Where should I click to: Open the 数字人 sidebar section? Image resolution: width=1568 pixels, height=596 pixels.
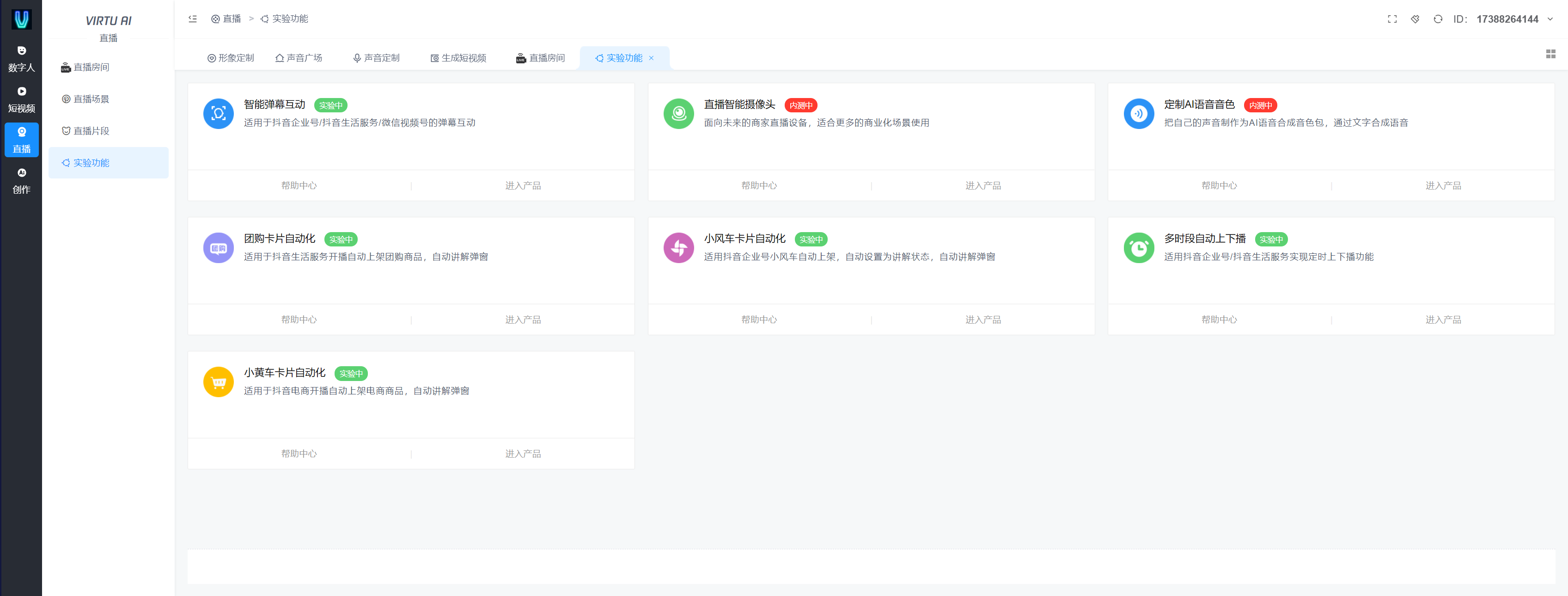(21, 58)
